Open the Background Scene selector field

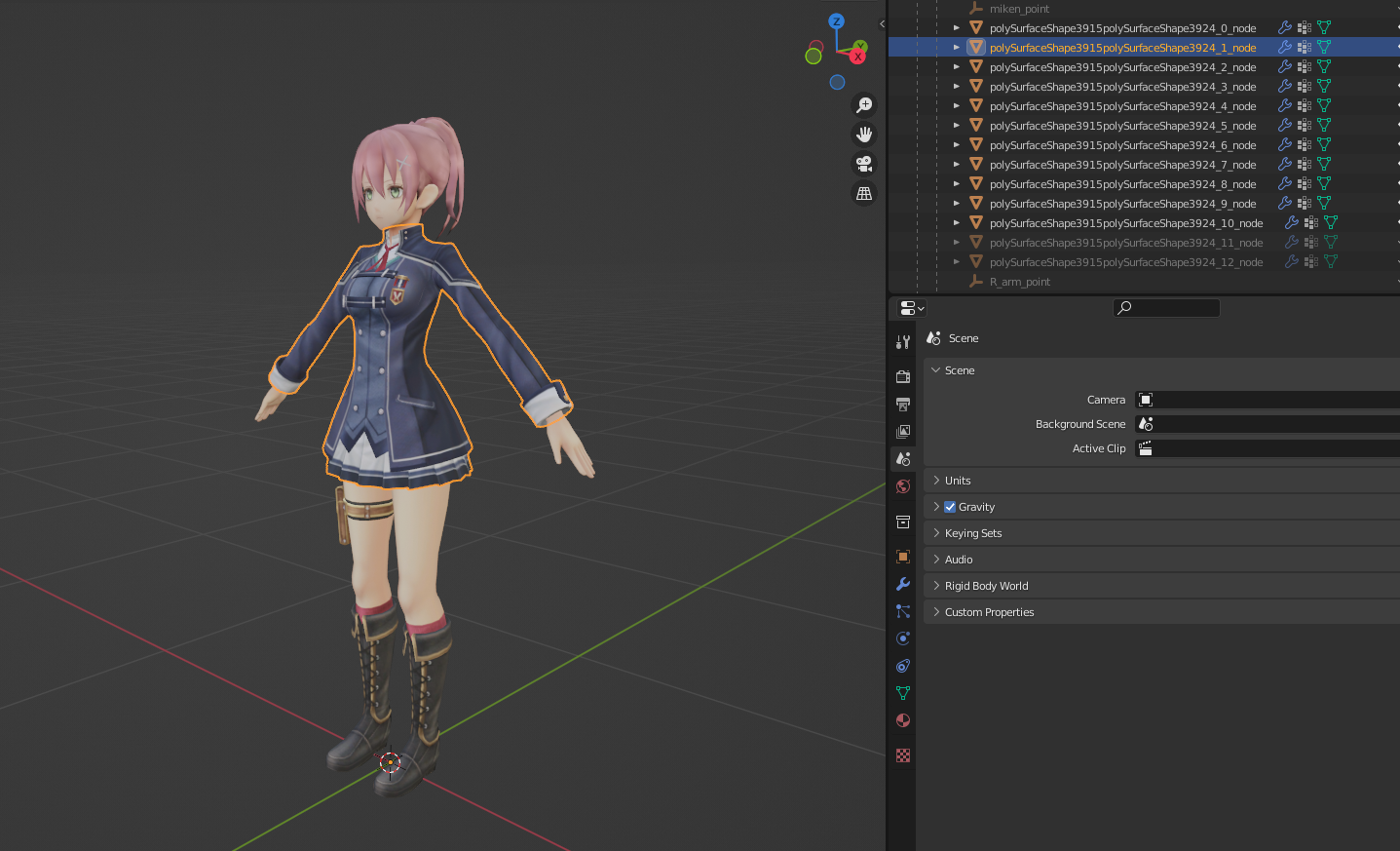1267,424
